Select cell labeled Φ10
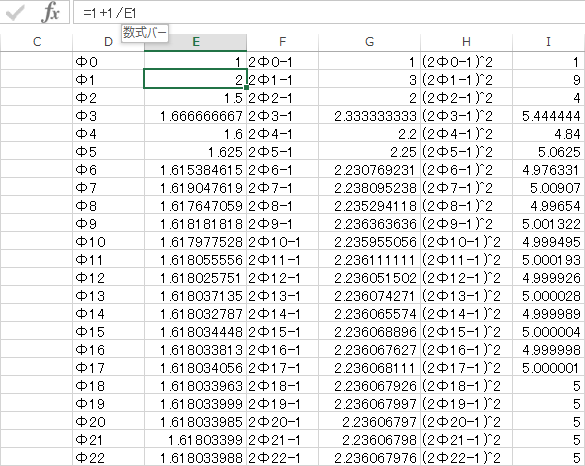This screenshot has width=585, height=466. point(108,241)
